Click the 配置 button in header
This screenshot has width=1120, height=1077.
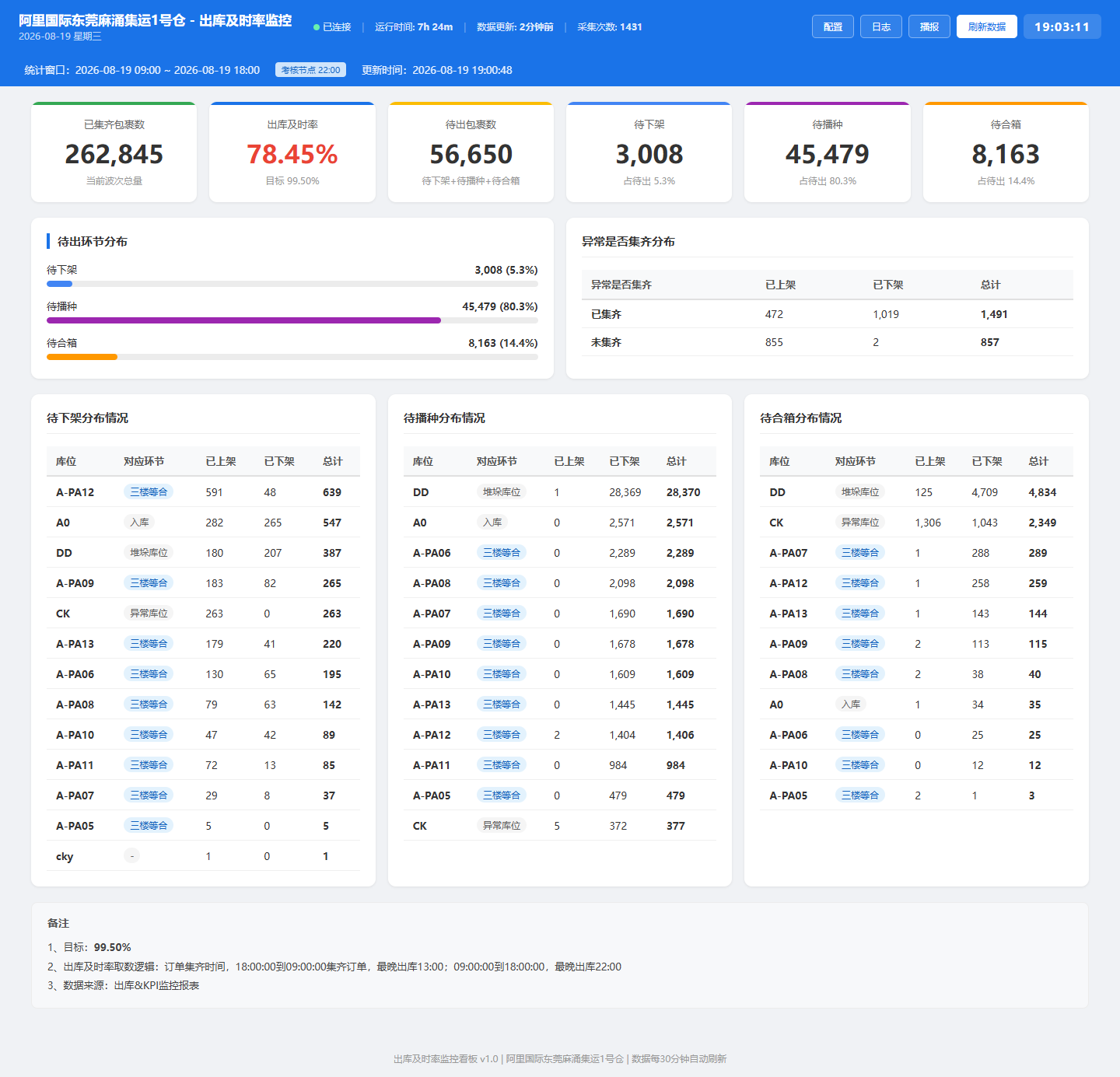pos(833,26)
